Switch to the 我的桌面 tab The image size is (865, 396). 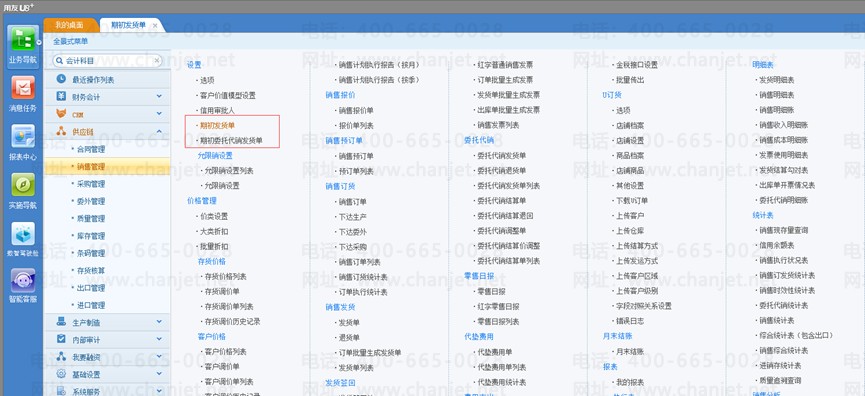(70, 25)
